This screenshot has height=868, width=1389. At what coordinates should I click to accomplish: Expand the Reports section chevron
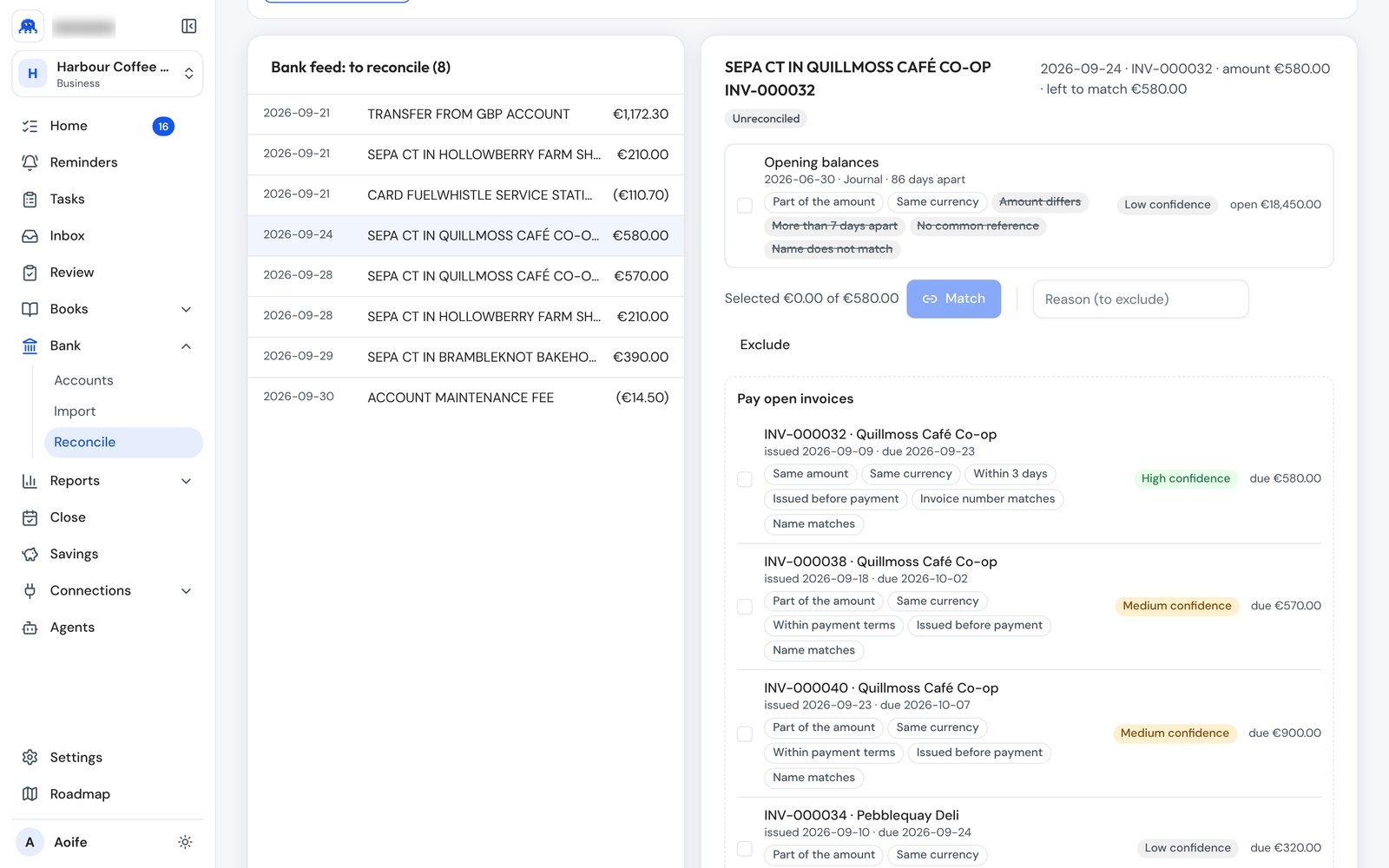(186, 481)
